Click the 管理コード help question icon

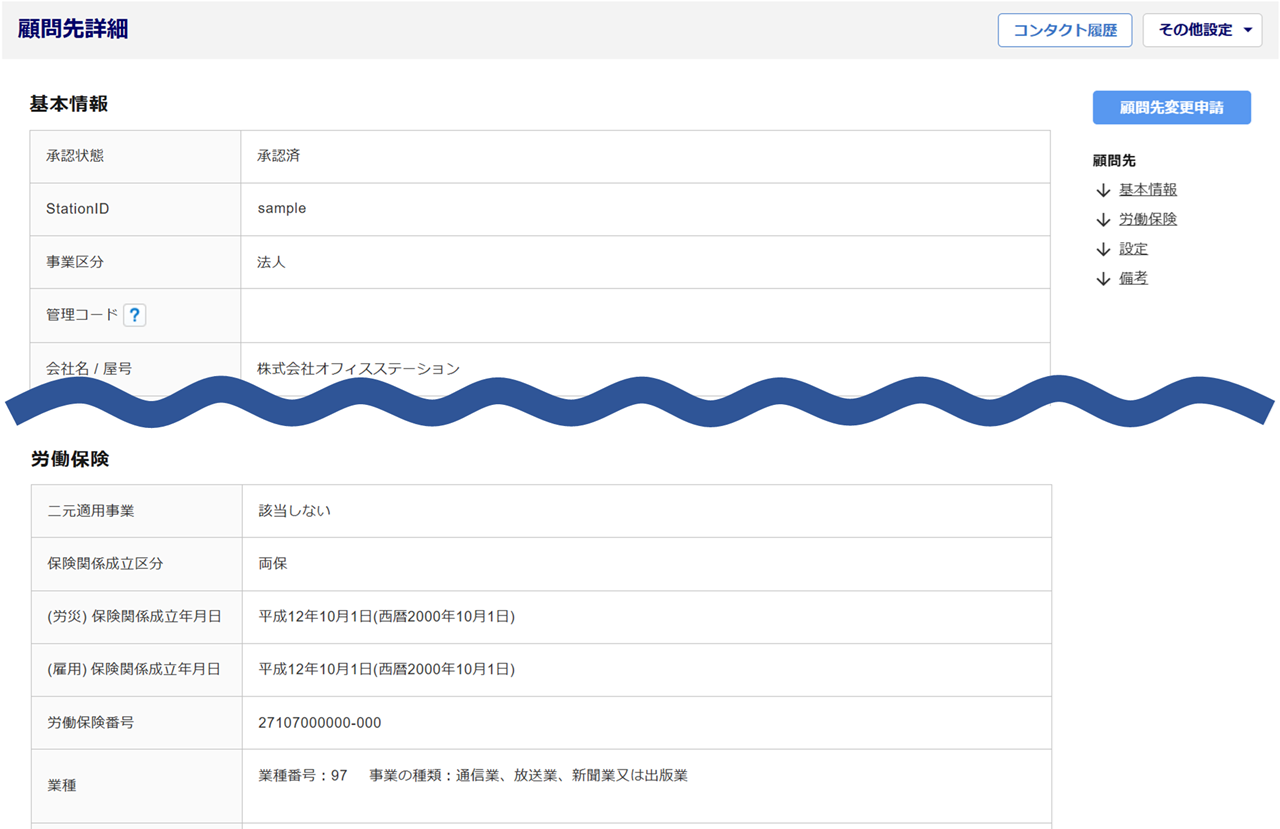point(135,315)
